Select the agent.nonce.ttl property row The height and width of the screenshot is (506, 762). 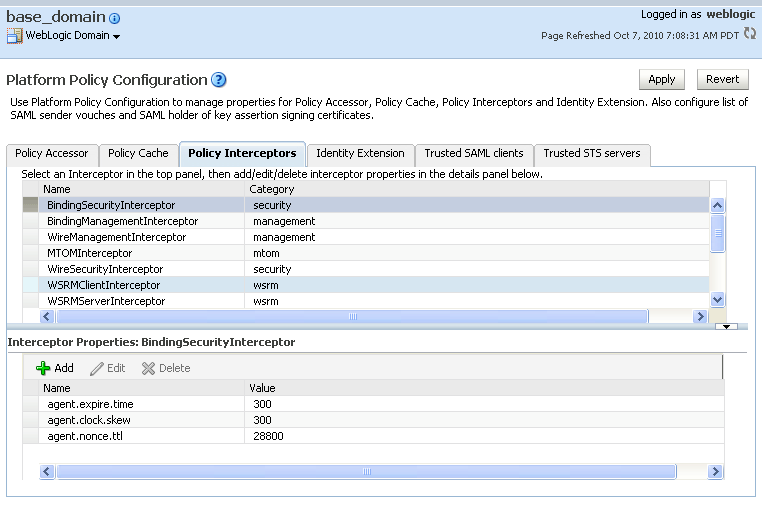(373, 436)
